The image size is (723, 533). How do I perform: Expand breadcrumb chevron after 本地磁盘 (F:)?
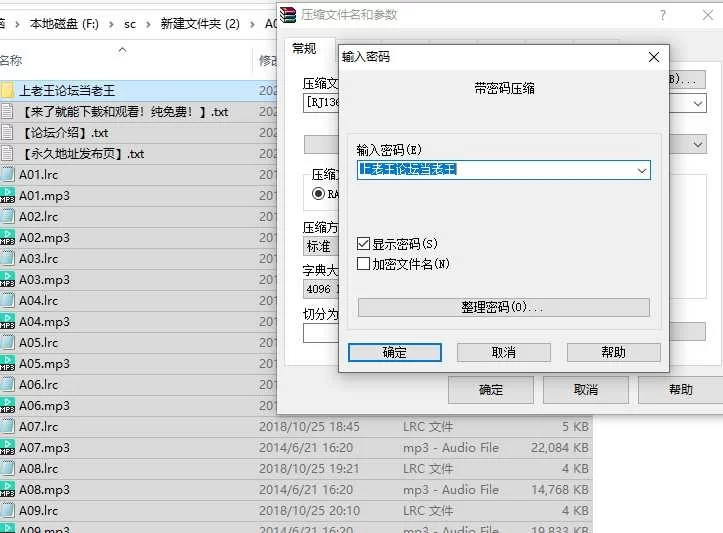[x=111, y=24]
